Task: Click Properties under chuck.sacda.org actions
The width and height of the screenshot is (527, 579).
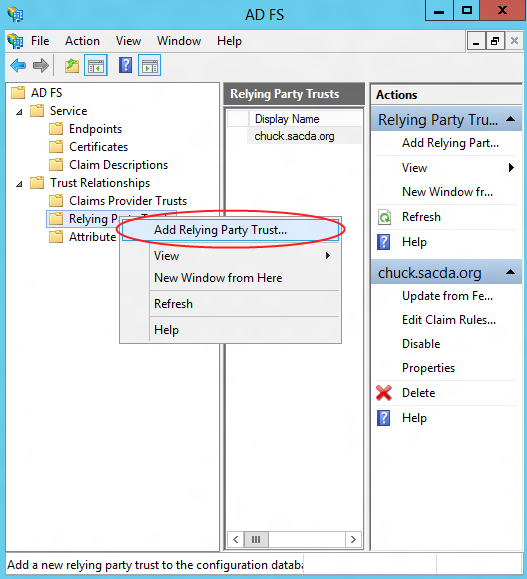Action: (x=428, y=368)
